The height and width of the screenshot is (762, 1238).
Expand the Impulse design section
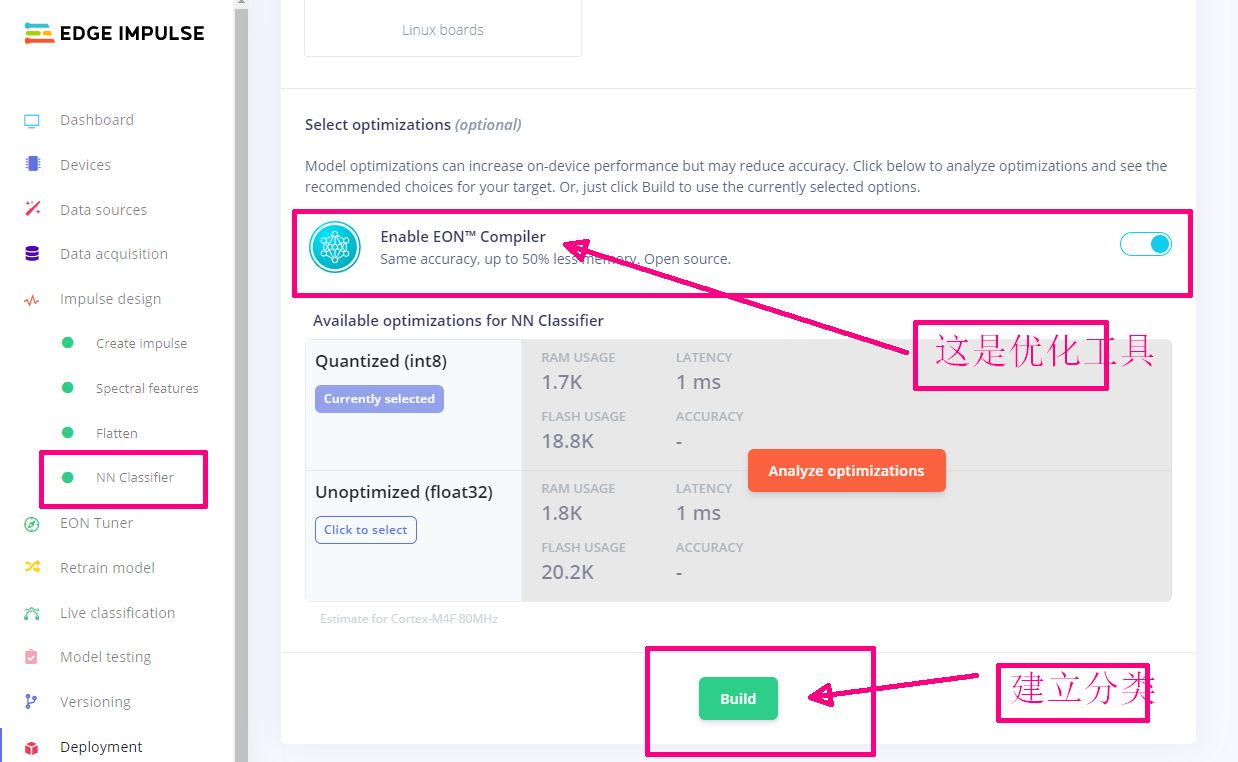[x=110, y=299]
